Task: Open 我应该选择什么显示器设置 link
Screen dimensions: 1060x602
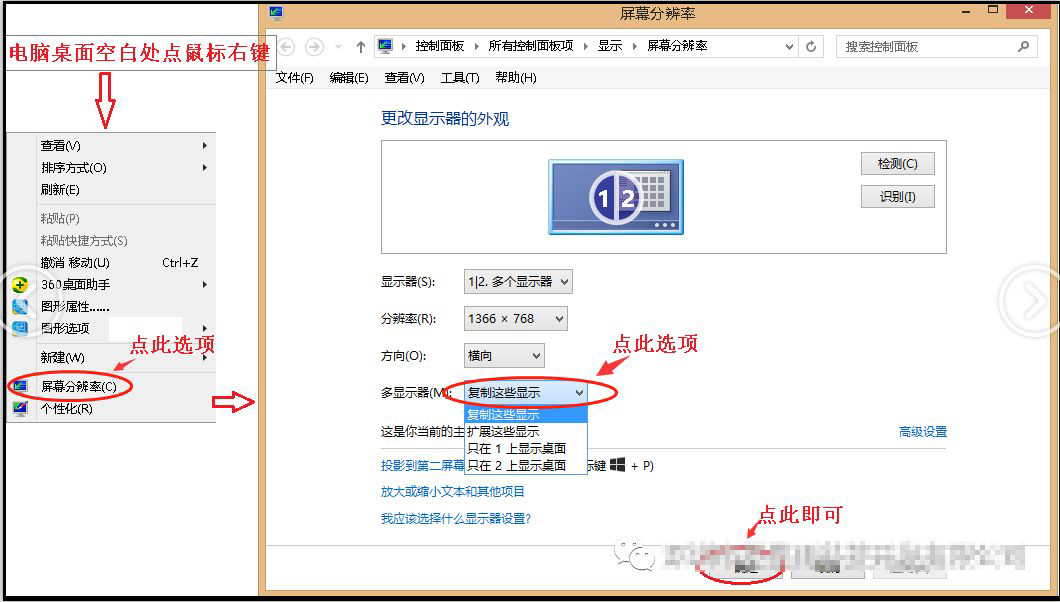Action: click(x=456, y=519)
